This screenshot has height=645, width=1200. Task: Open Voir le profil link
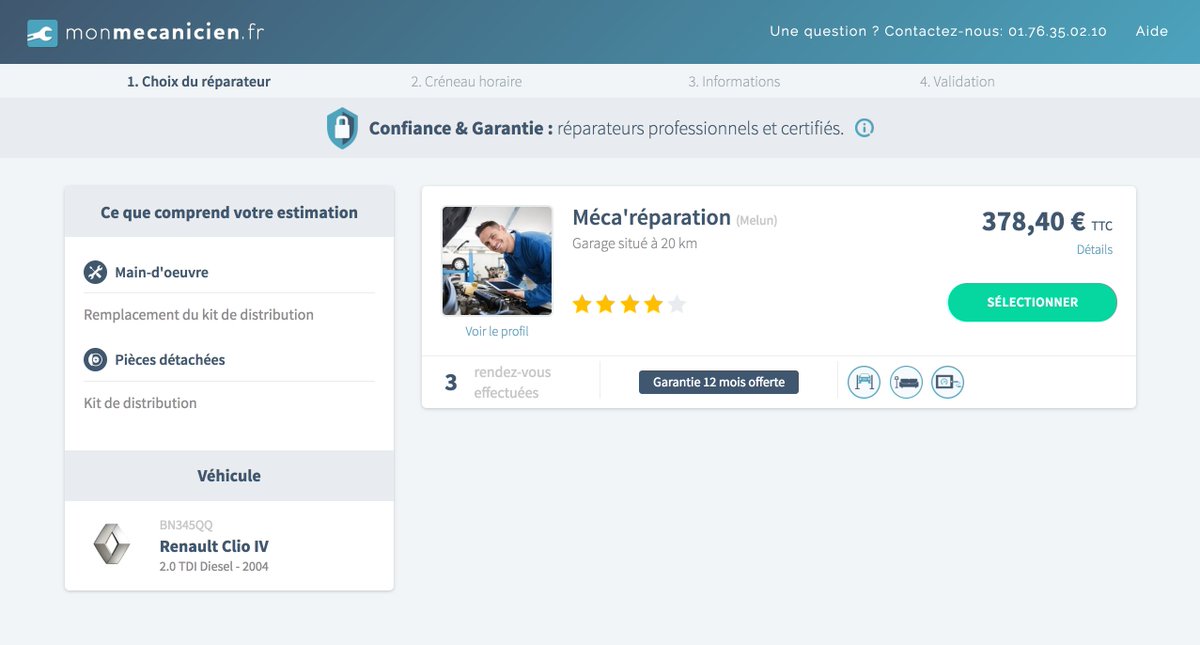pyautogui.click(x=497, y=331)
